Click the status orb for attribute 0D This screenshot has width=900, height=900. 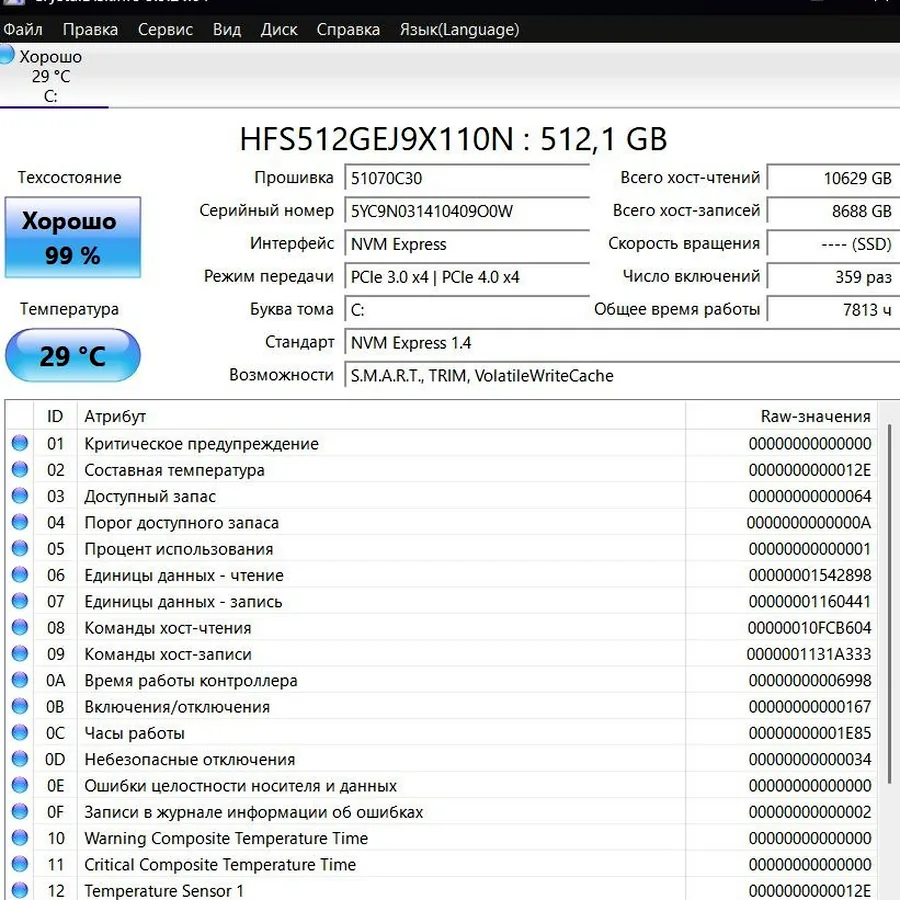pyautogui.click(x=20, y=759)
